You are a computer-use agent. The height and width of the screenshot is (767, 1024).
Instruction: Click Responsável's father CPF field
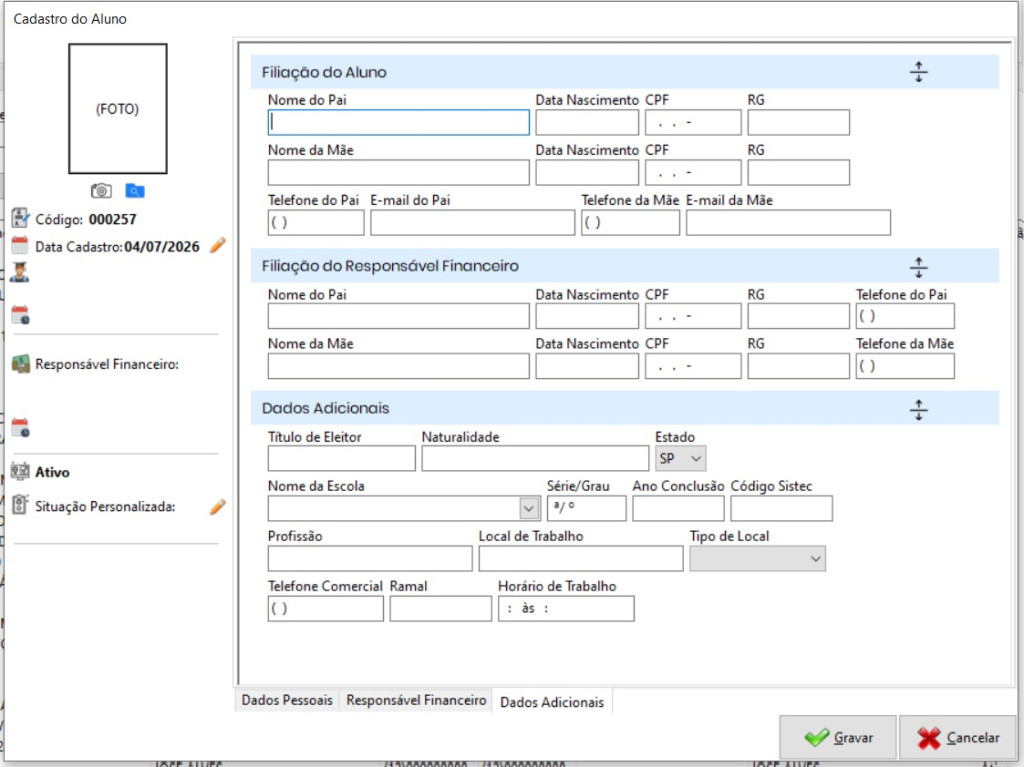(x=693, y=316)
